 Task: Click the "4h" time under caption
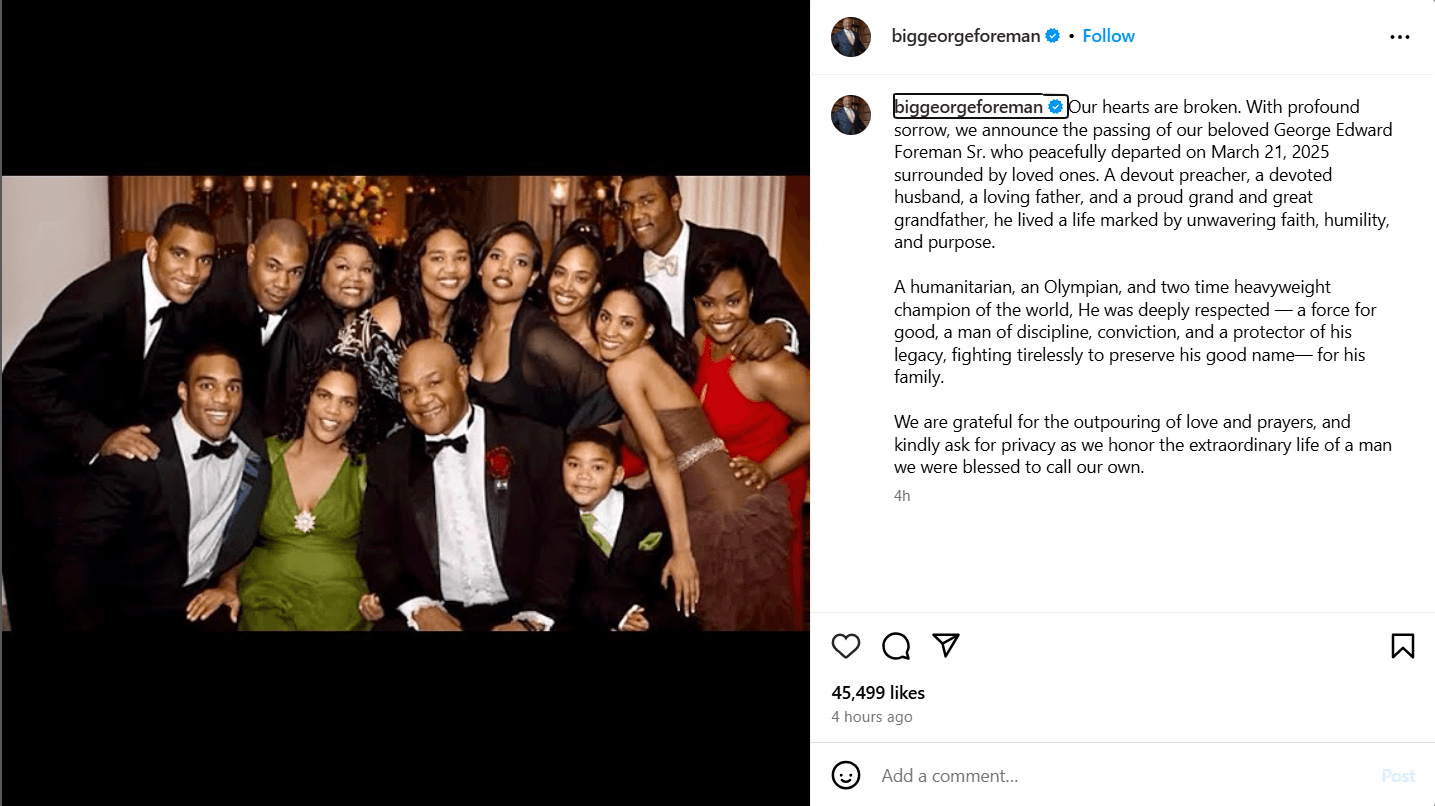902,495
